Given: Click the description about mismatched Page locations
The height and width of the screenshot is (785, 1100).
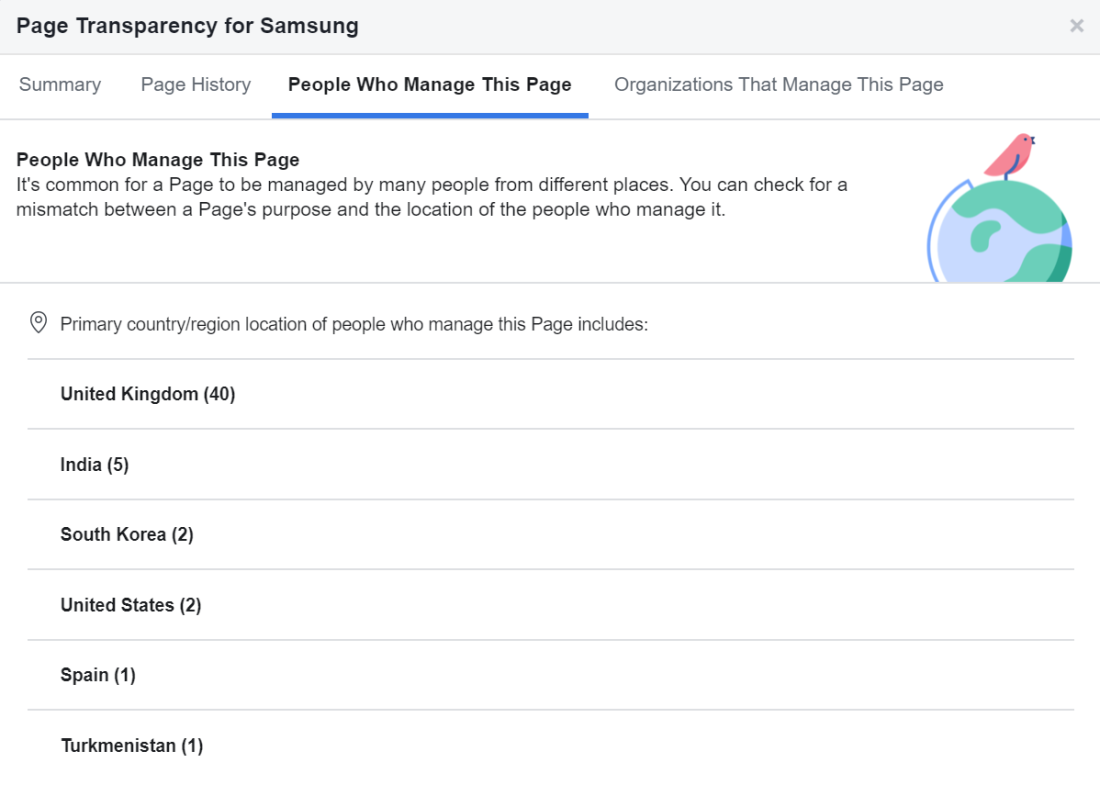Looking at the screenshot, I should [x=431, y=197].
